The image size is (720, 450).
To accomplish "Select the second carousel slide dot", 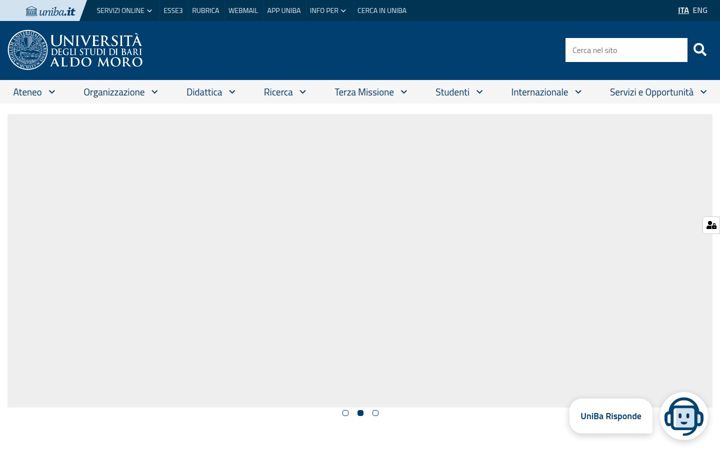I will pyautogui.click(x=360, y=413).
